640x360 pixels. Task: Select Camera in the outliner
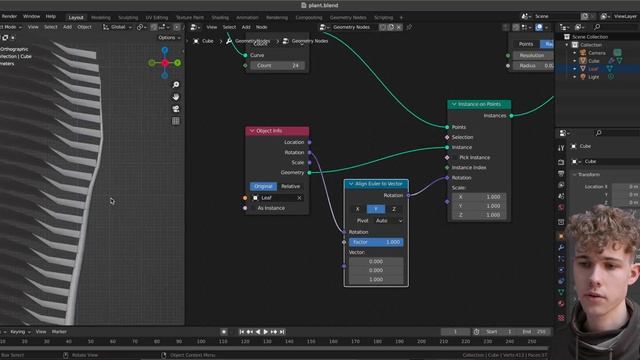[597, 53]
